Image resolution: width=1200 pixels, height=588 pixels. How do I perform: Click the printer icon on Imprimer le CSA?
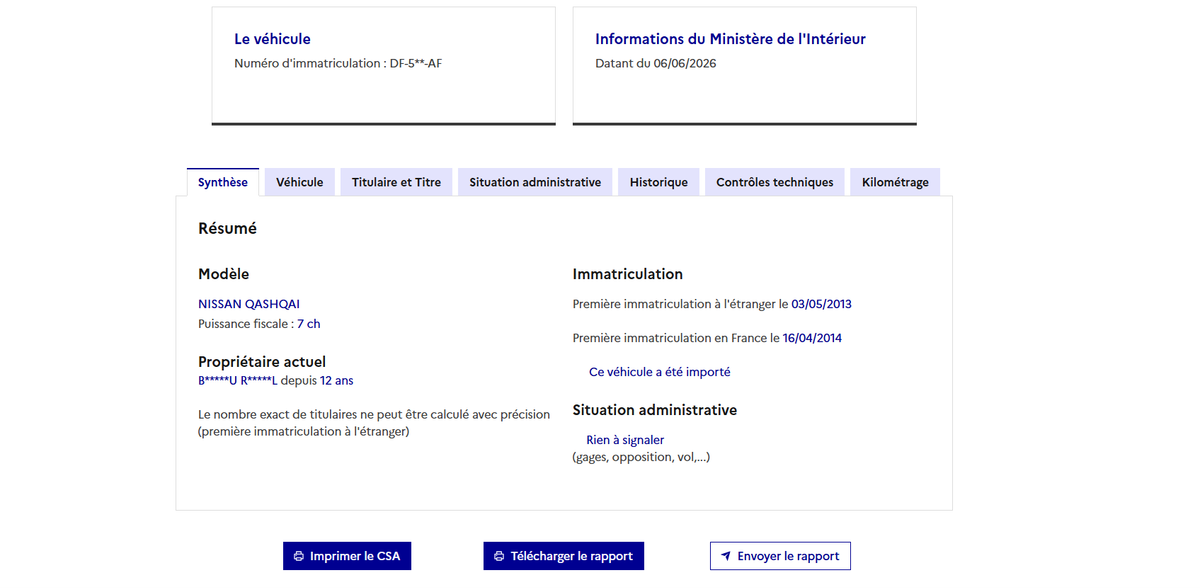pos(298,556)
